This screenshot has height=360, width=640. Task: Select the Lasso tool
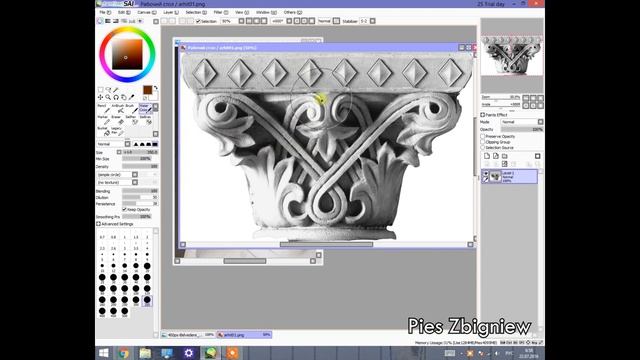click(108, 90)
